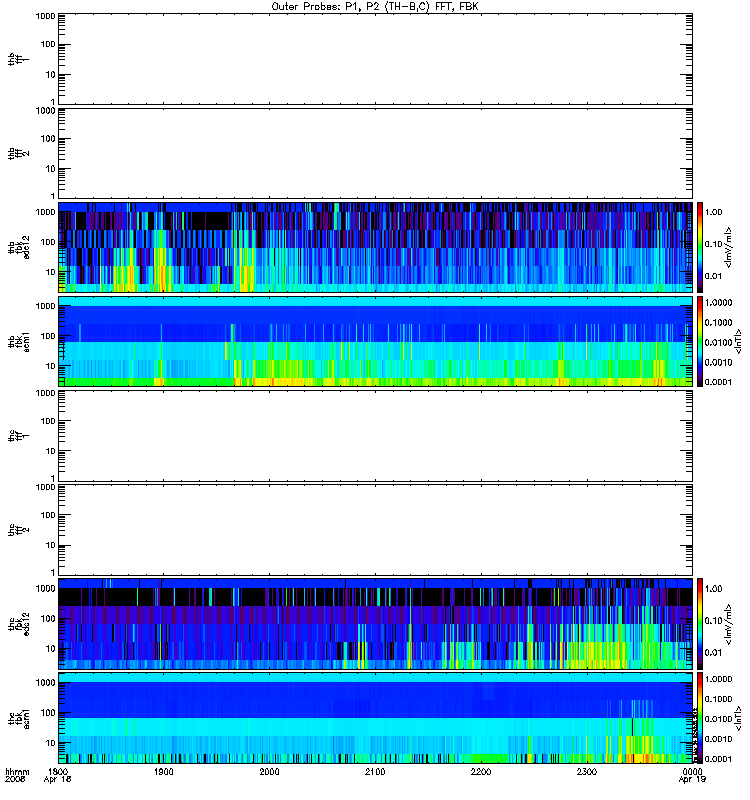Image resolution: width=750 pixels, height=800 pixels.
Task: Click the plot title "Outer Probes: P1, P2 (TH-B,C) FFT, FBK"
Action: coord(375,7)
